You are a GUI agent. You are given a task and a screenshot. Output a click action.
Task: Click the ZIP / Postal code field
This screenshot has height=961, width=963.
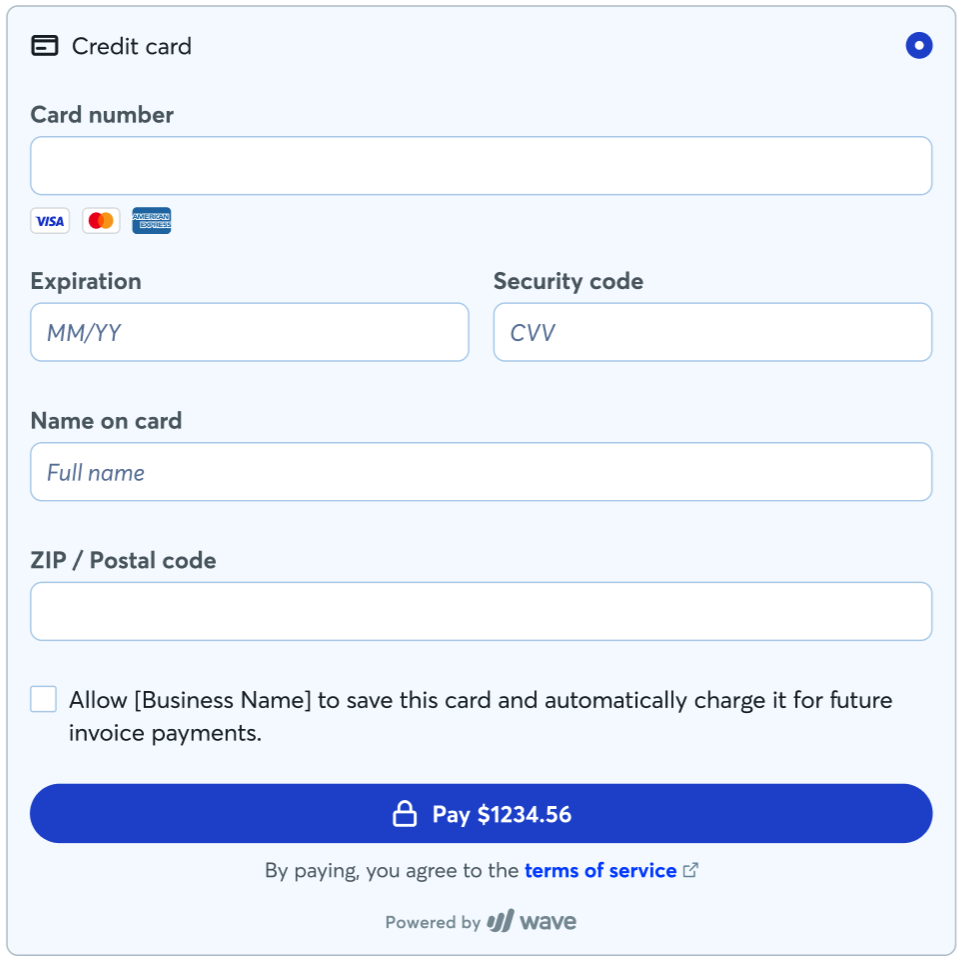[x=481, y=610]
